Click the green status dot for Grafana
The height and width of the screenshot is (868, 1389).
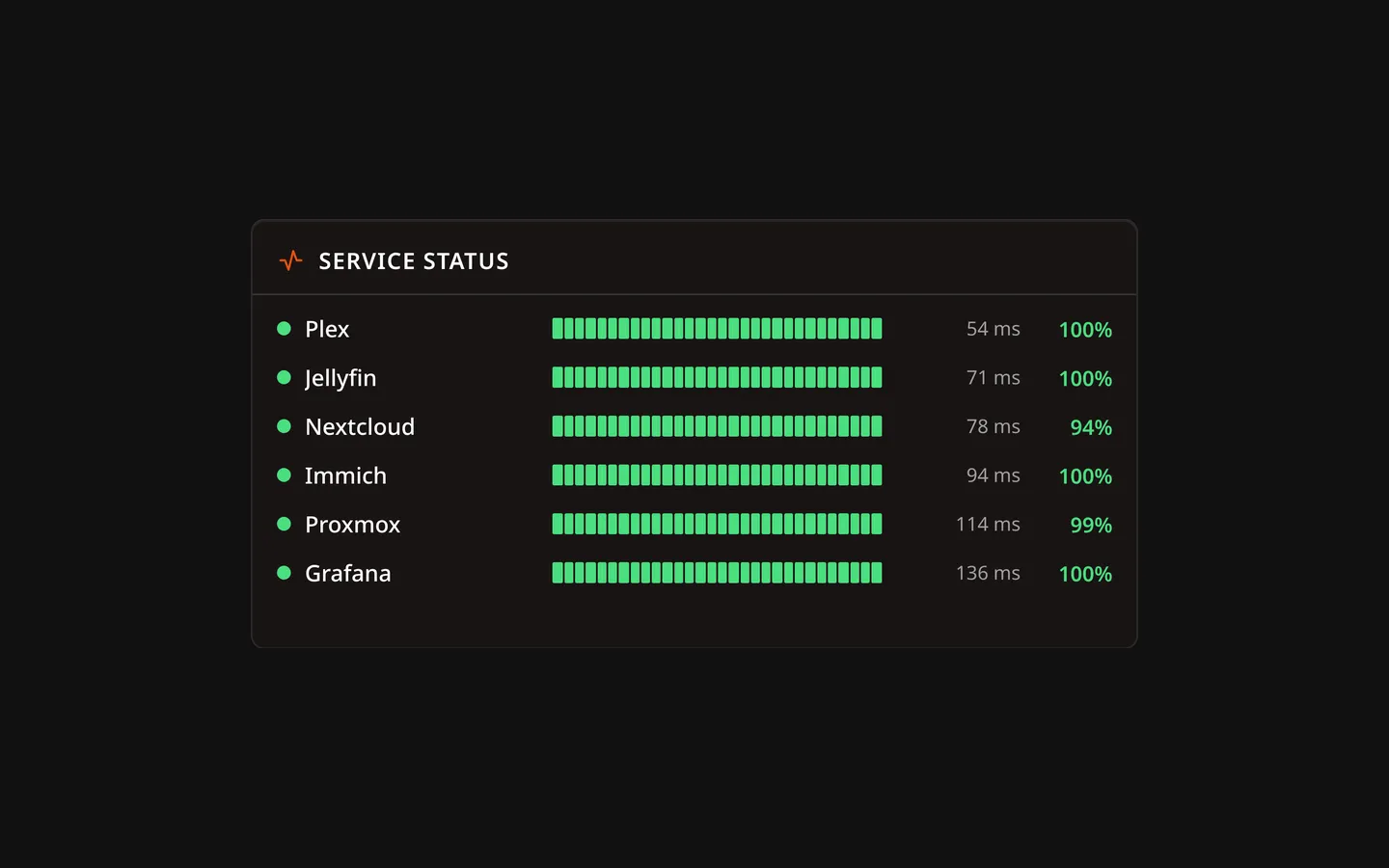(x=284, y=573)
